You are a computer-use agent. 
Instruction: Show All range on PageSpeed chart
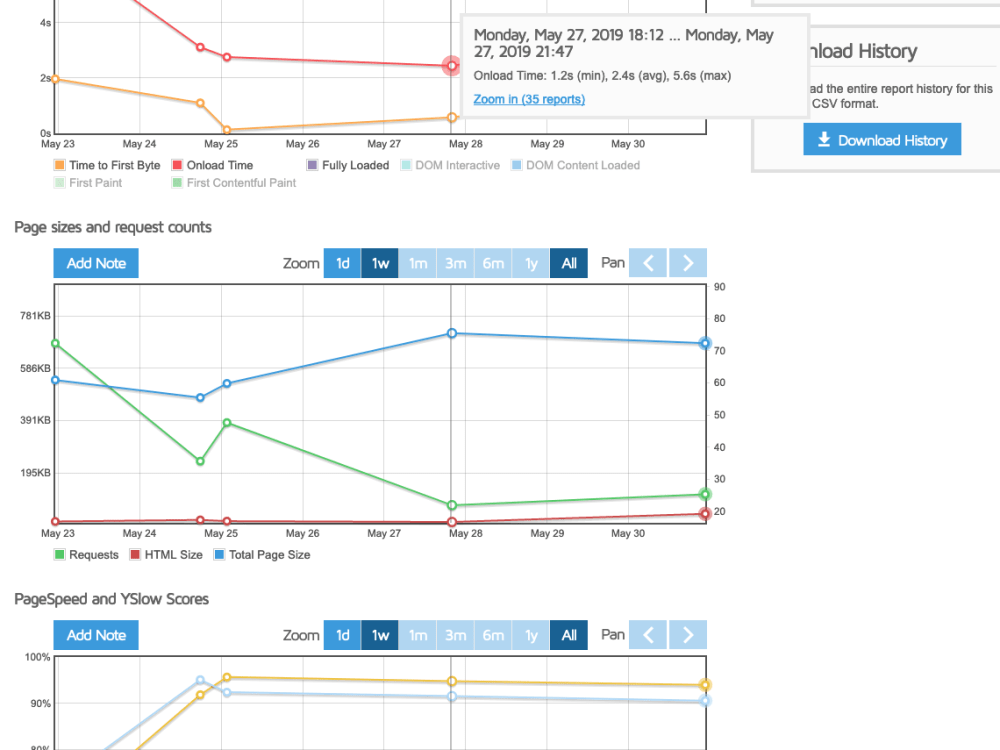point(569,635)
